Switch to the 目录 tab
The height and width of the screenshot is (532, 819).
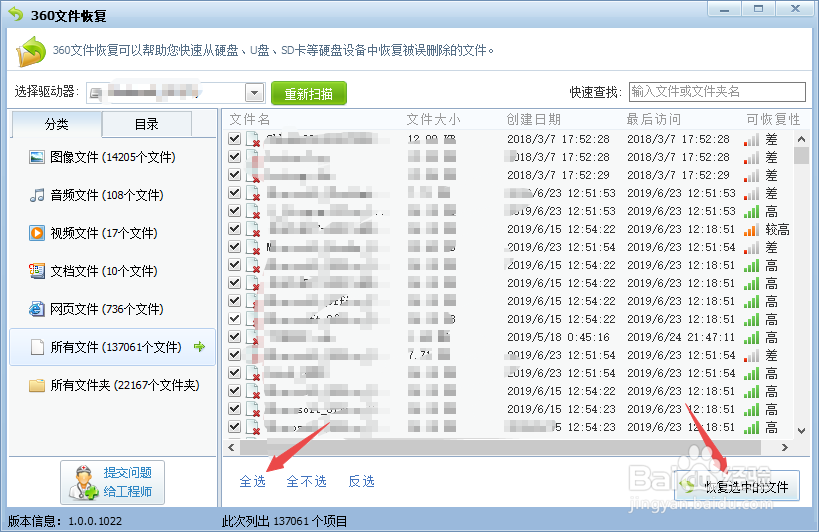coord(147,124)
